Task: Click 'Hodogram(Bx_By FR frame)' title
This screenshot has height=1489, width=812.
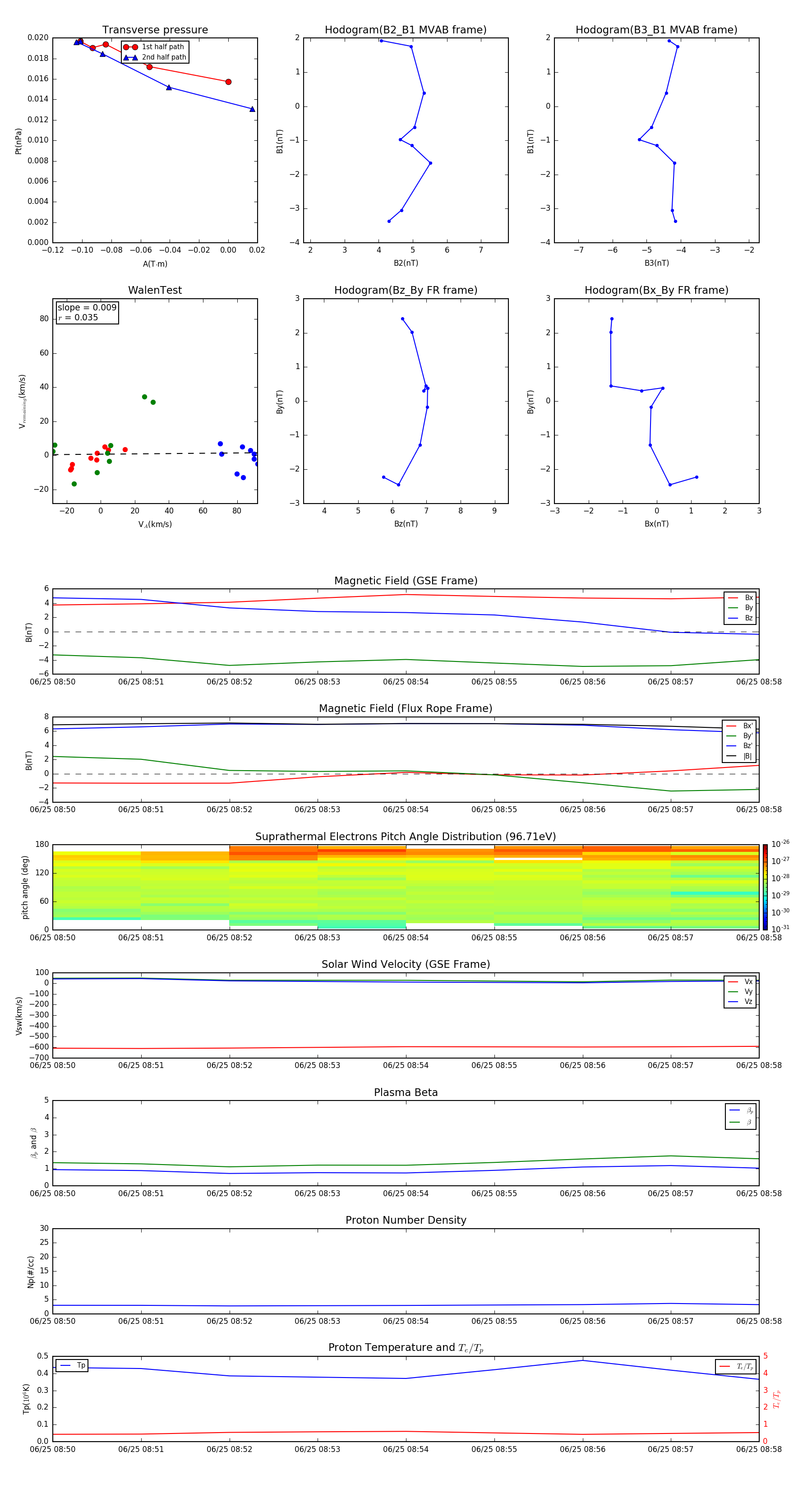Action: pos(656,290)
